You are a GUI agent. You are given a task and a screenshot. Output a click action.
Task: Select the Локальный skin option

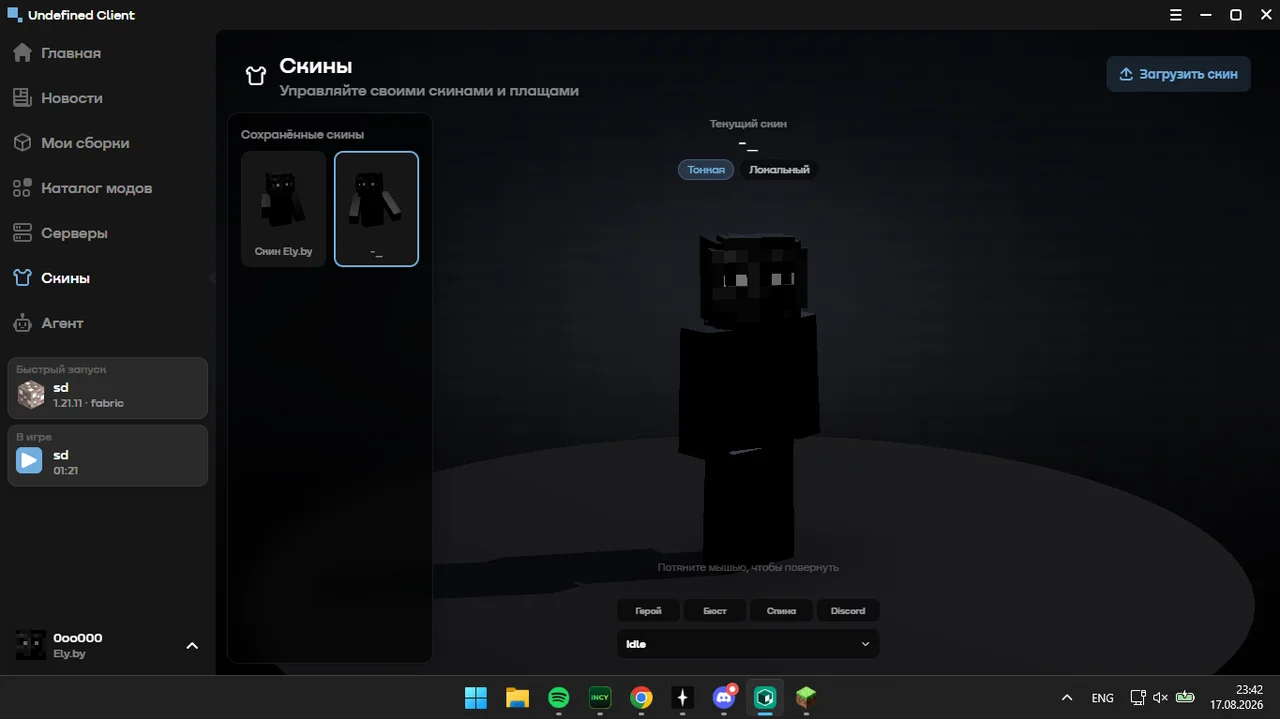point(779,170)
